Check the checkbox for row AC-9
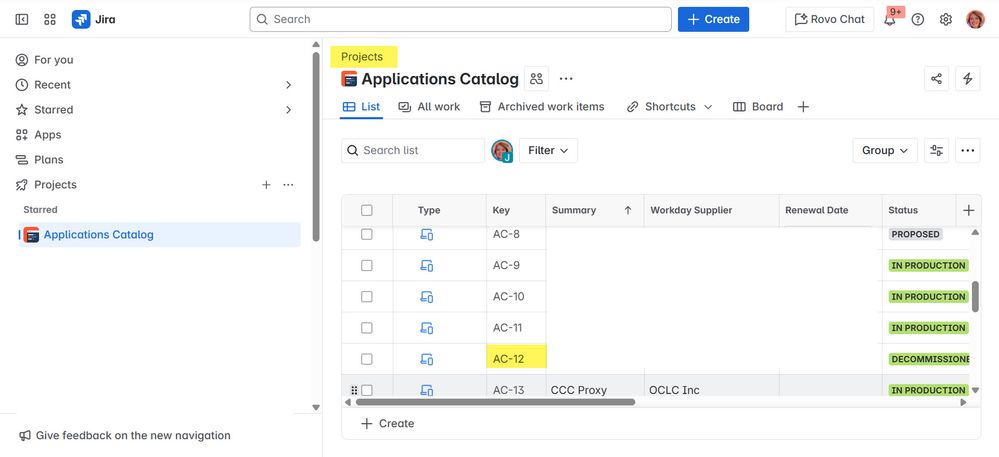 (367, 266)
